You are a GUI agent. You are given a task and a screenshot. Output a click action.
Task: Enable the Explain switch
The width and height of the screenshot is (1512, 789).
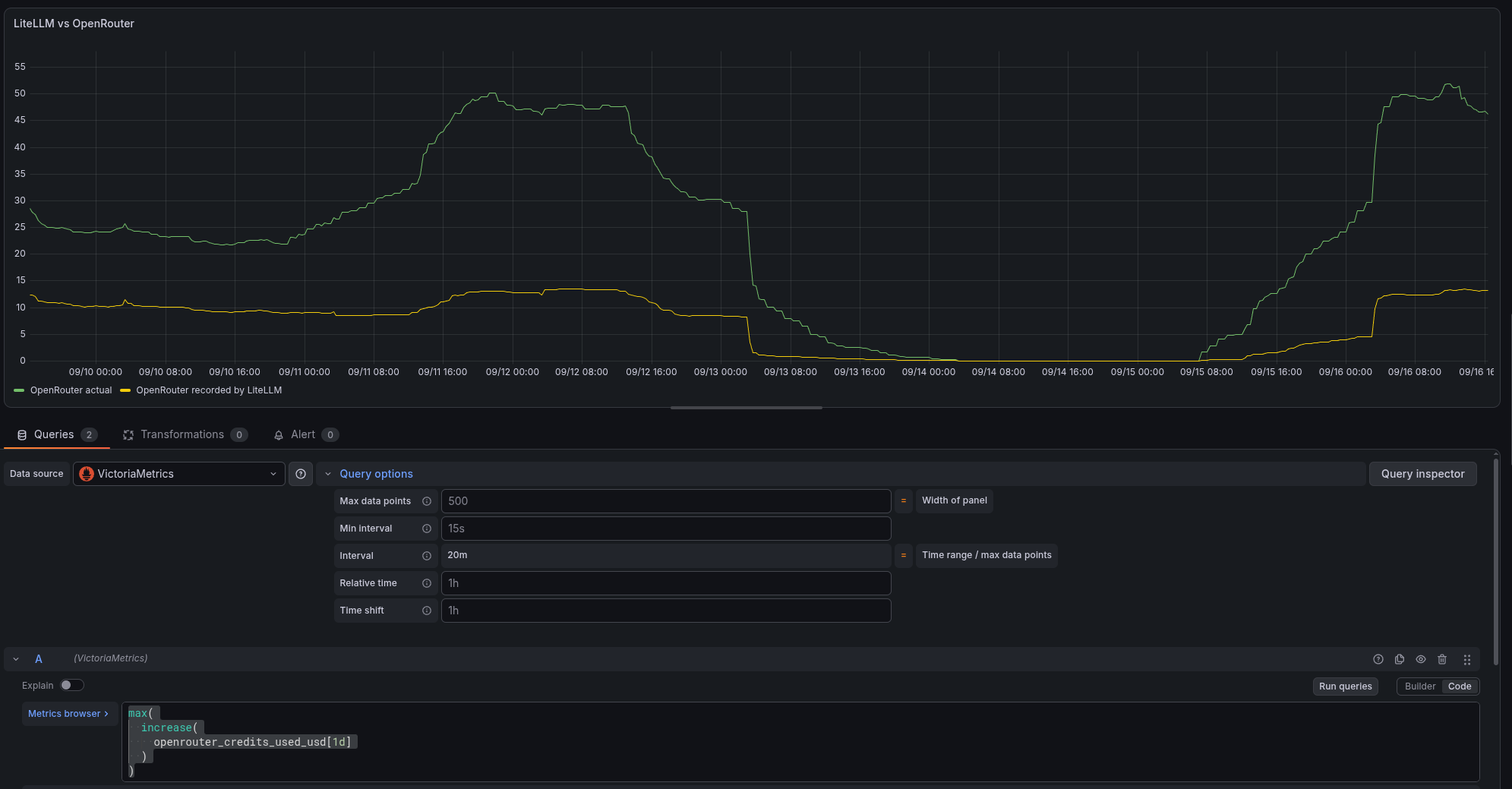[71, 685]
